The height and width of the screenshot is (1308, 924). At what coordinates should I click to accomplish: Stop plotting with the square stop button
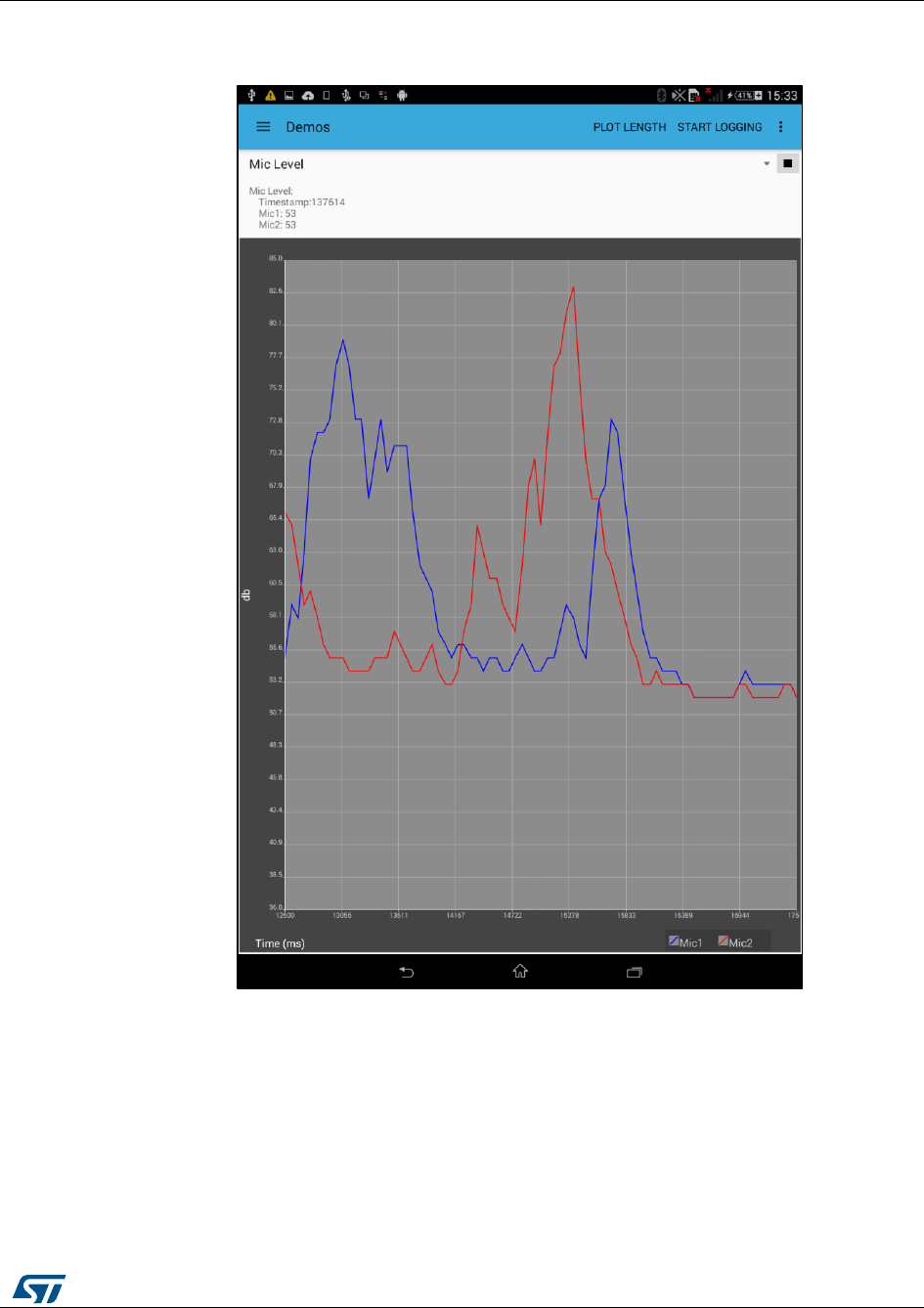(787, 164)
